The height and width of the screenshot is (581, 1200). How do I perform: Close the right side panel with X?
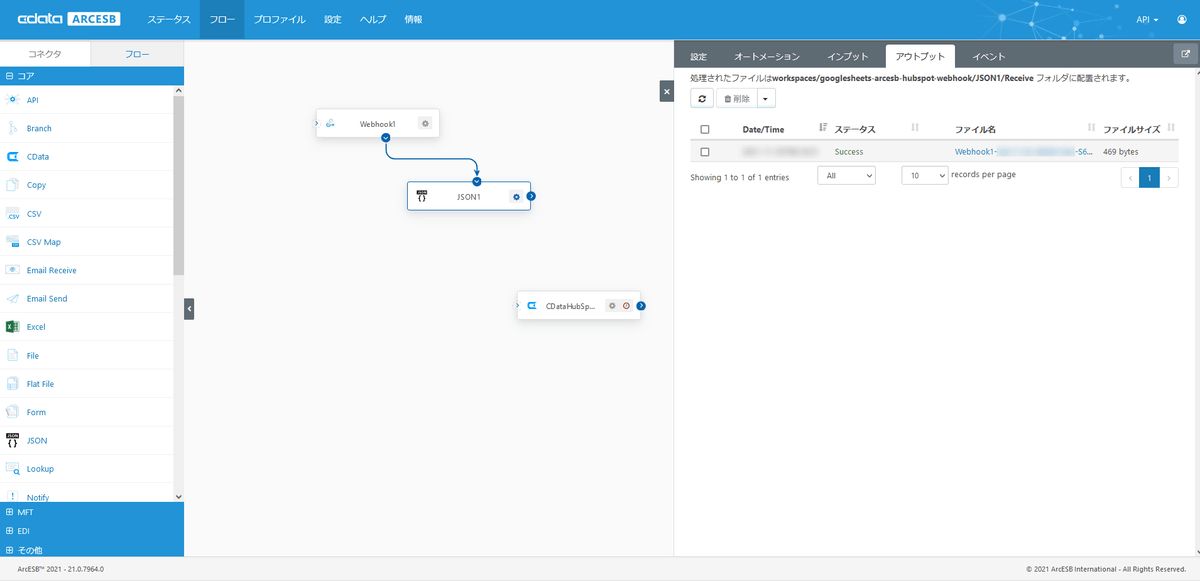click(x=667, y=91)
